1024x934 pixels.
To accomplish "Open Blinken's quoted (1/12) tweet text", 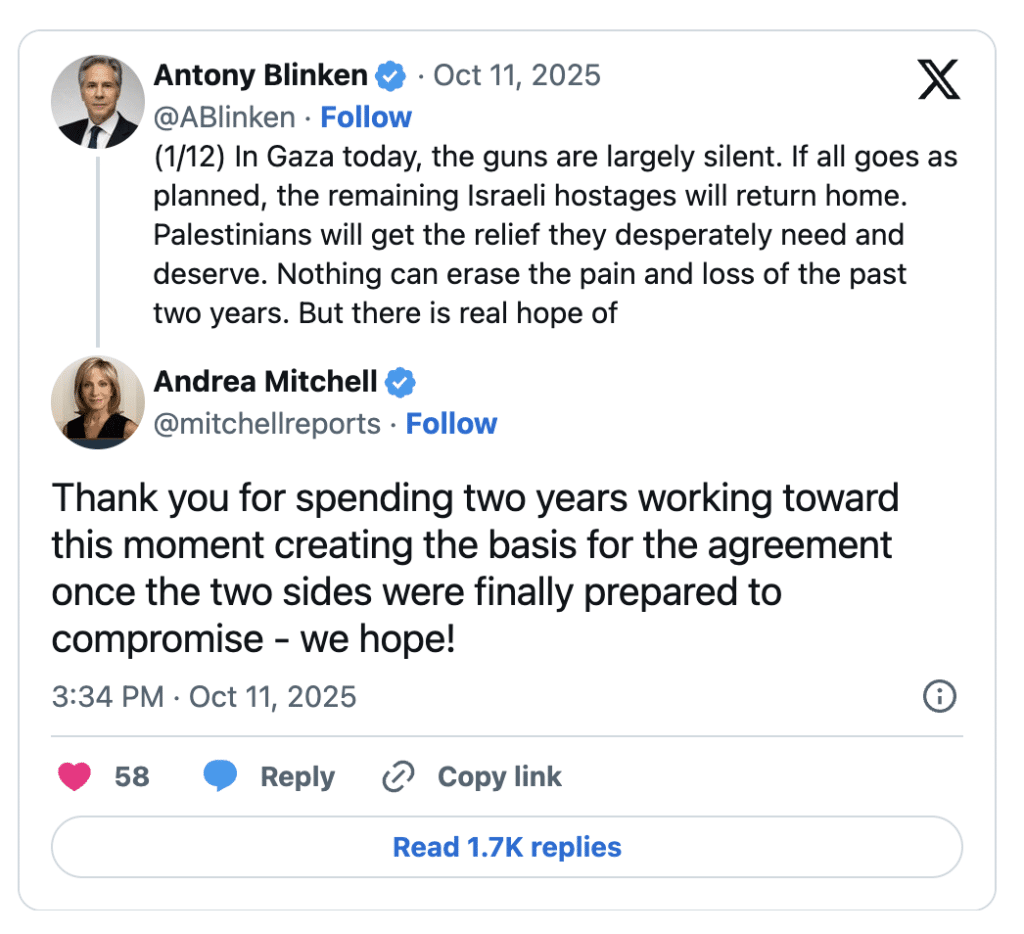I will click(555, 236).
